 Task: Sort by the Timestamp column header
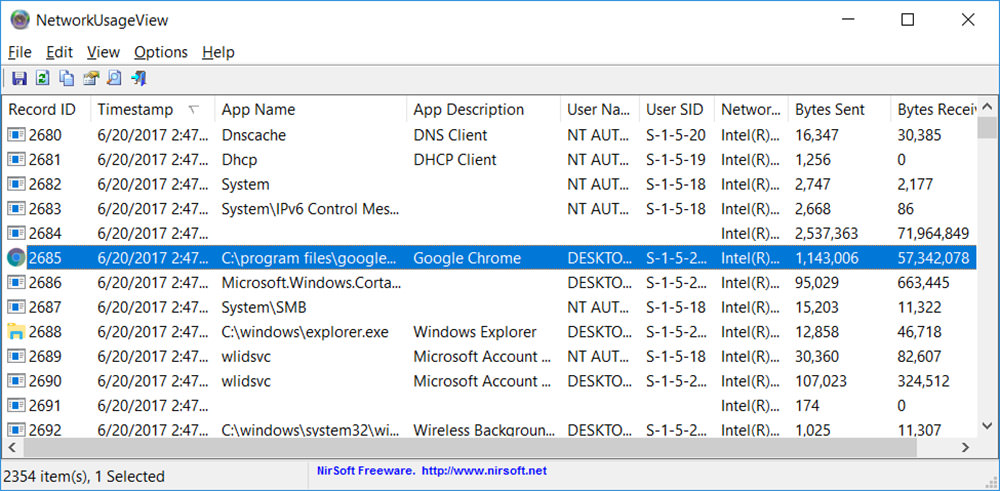(x=135, y=110)
